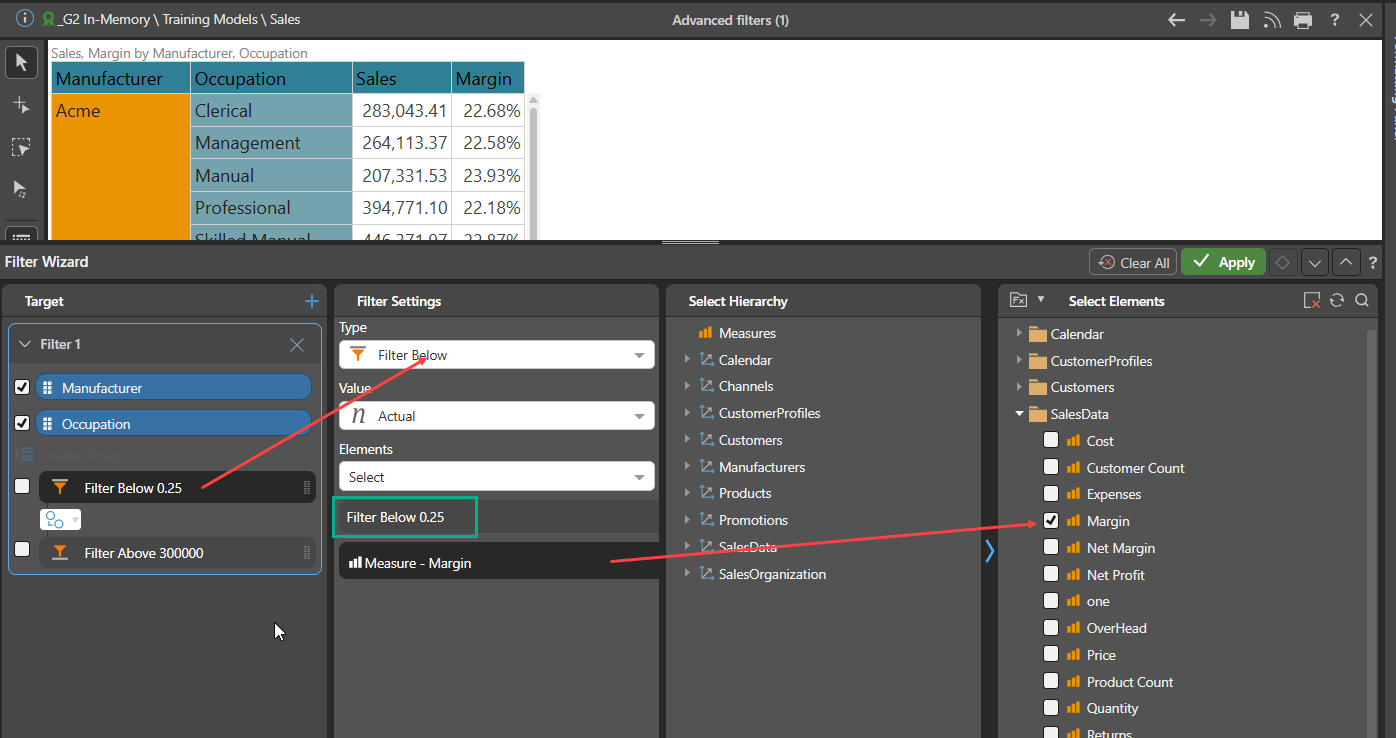1396x738 pixels.
Task: Click the RSS feed icon in header
Action: click(1272, 20)
